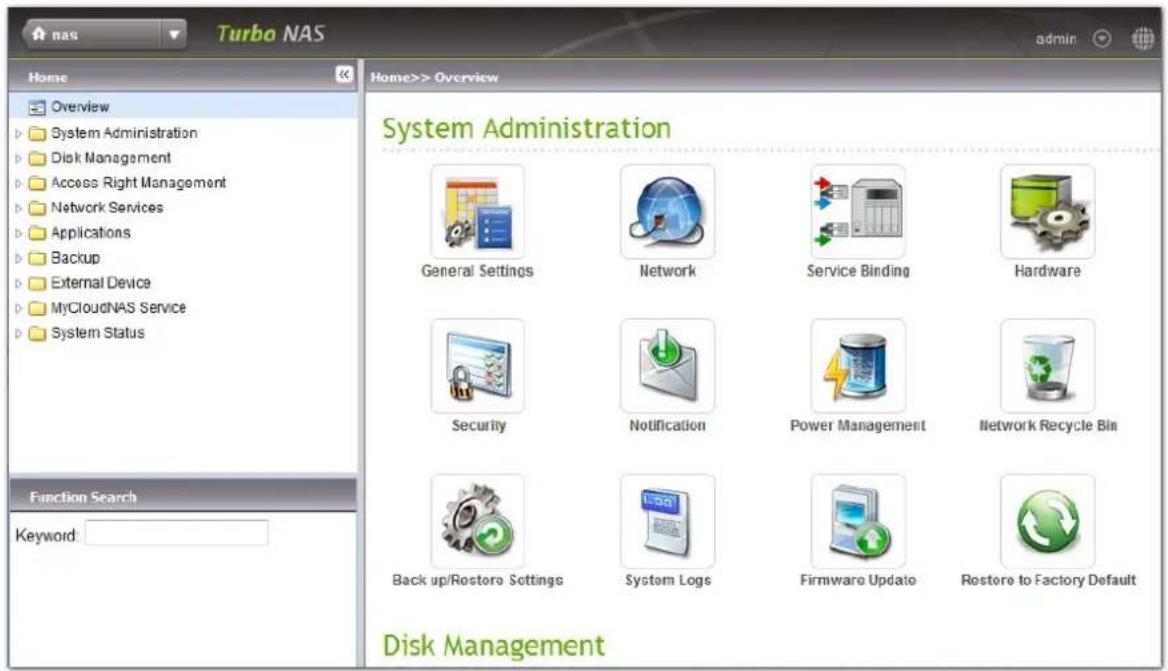
Task: Open the admin dropdown circle arrow
Action: (x=1102, y=39)
